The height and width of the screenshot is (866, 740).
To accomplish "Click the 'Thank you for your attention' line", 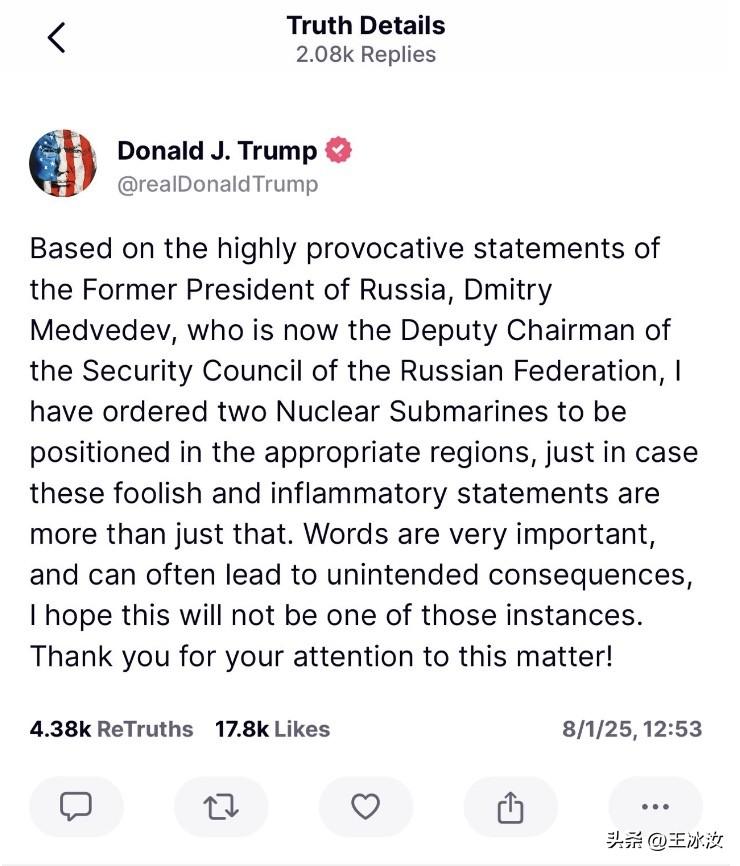I will [321, 657].
